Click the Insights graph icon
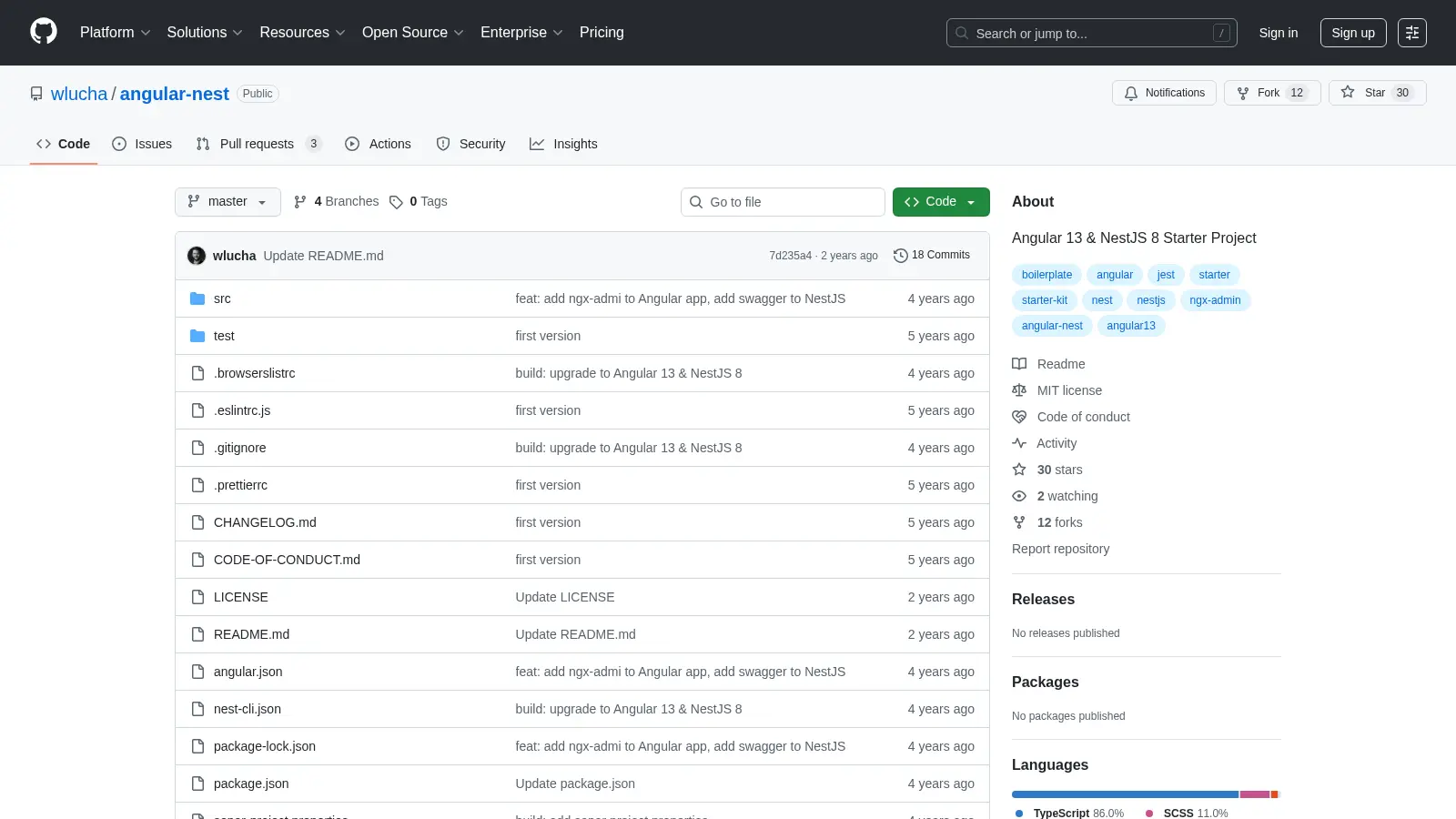The height and width of the screenshot is (819, 1456). click(x=537, y=144)
